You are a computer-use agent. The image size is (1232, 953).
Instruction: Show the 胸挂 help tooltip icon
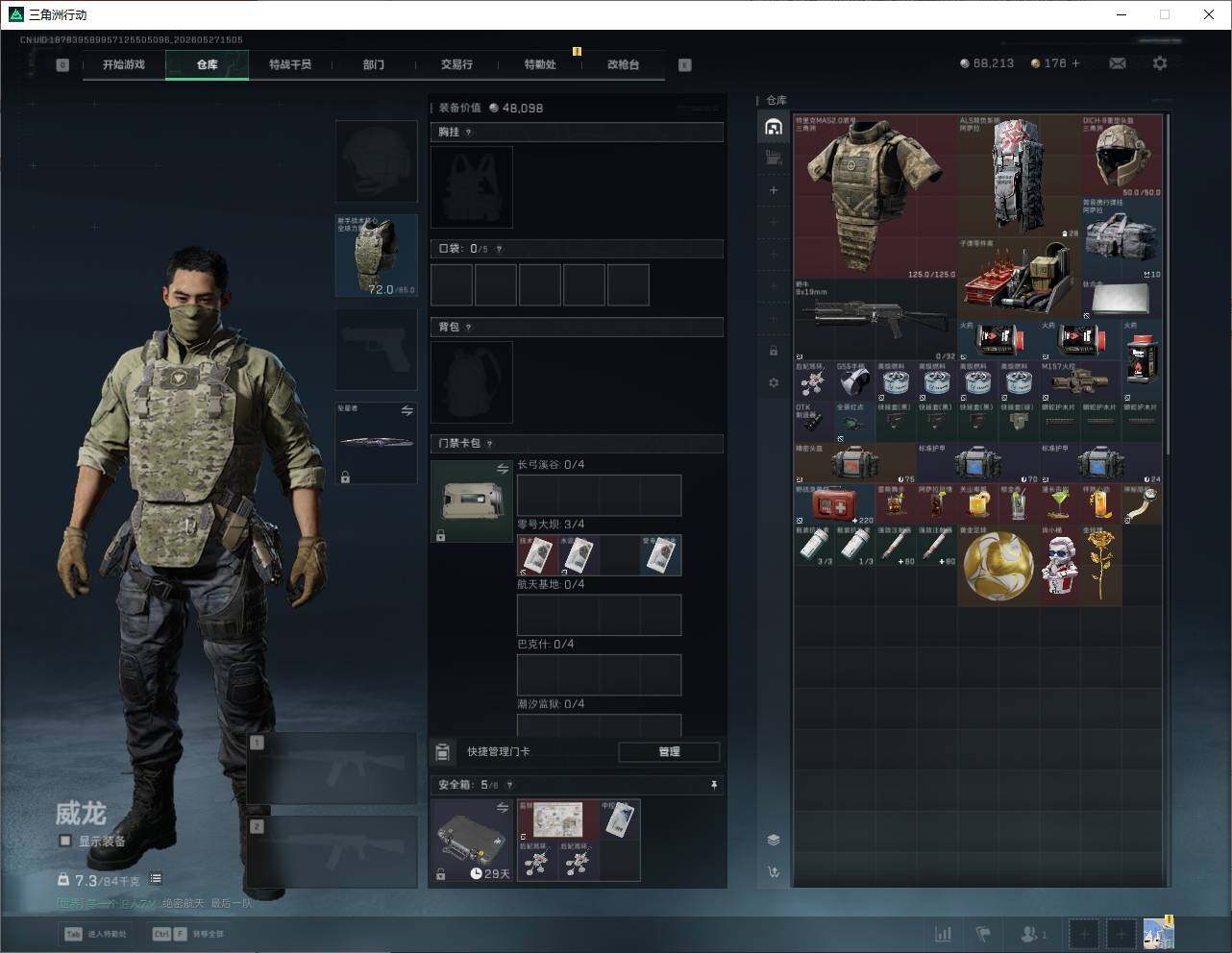[x=469, y=133]
